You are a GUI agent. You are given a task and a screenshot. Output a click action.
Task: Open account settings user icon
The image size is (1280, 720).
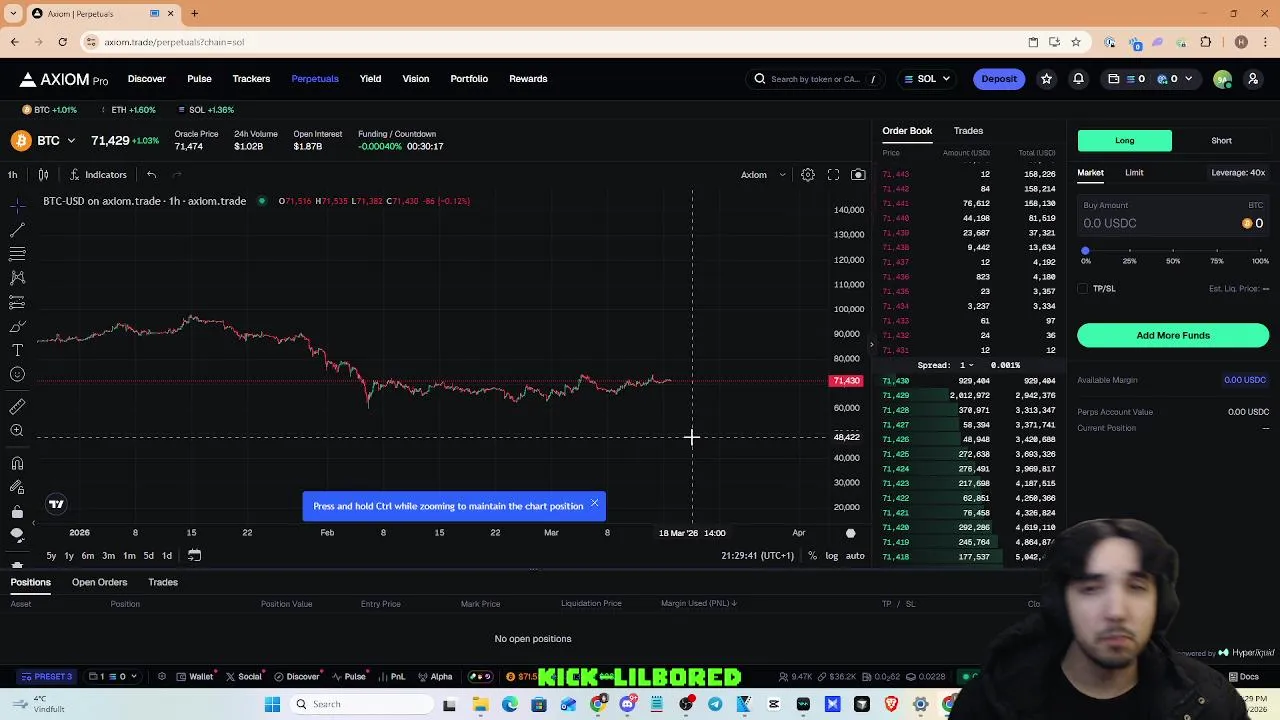pyautogui.click(x=1252, y=79)
